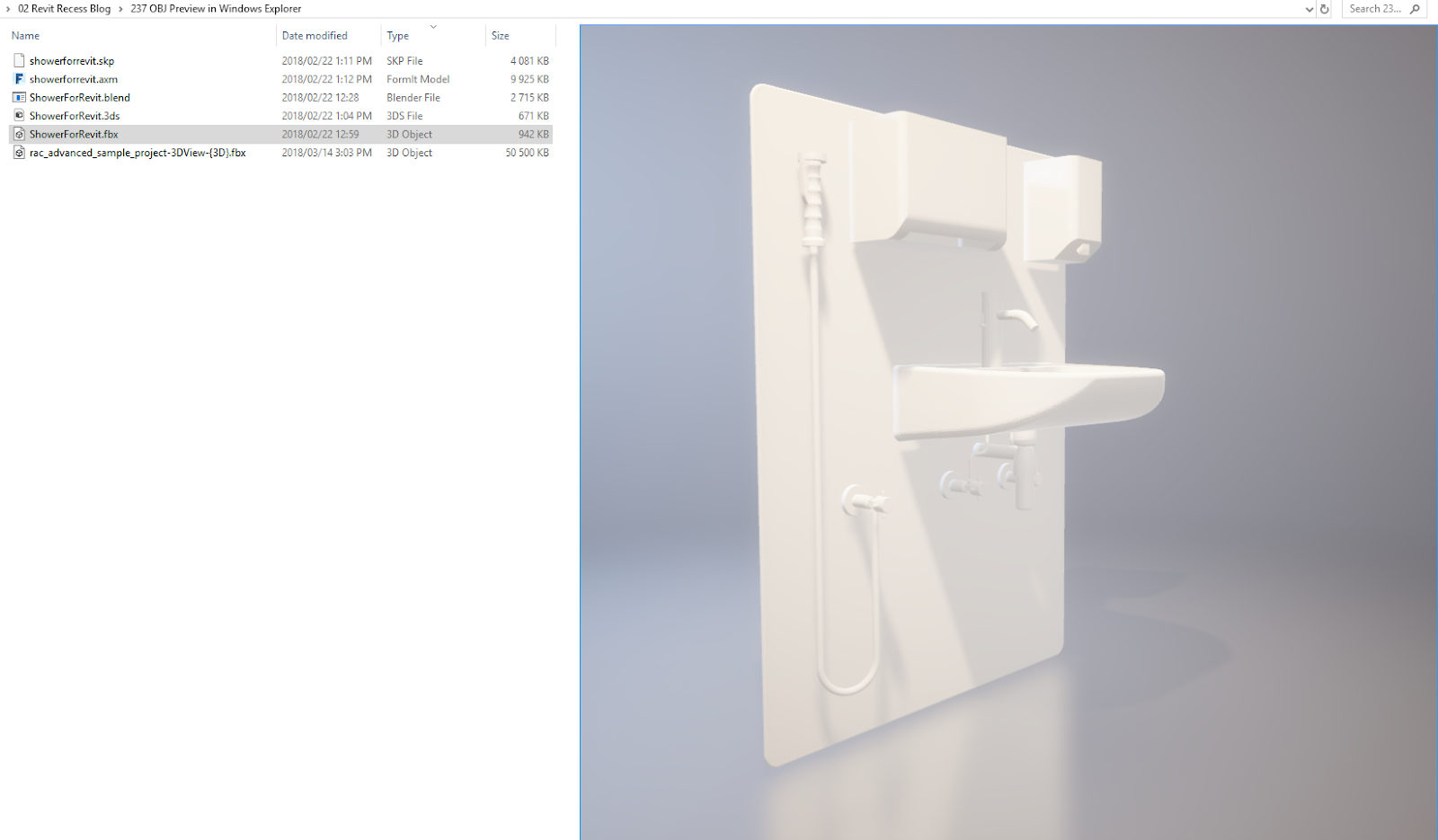Click the Blender file icon for ShowerForRevit.blend
The image size is (1438, 840).
pos(19,97)
